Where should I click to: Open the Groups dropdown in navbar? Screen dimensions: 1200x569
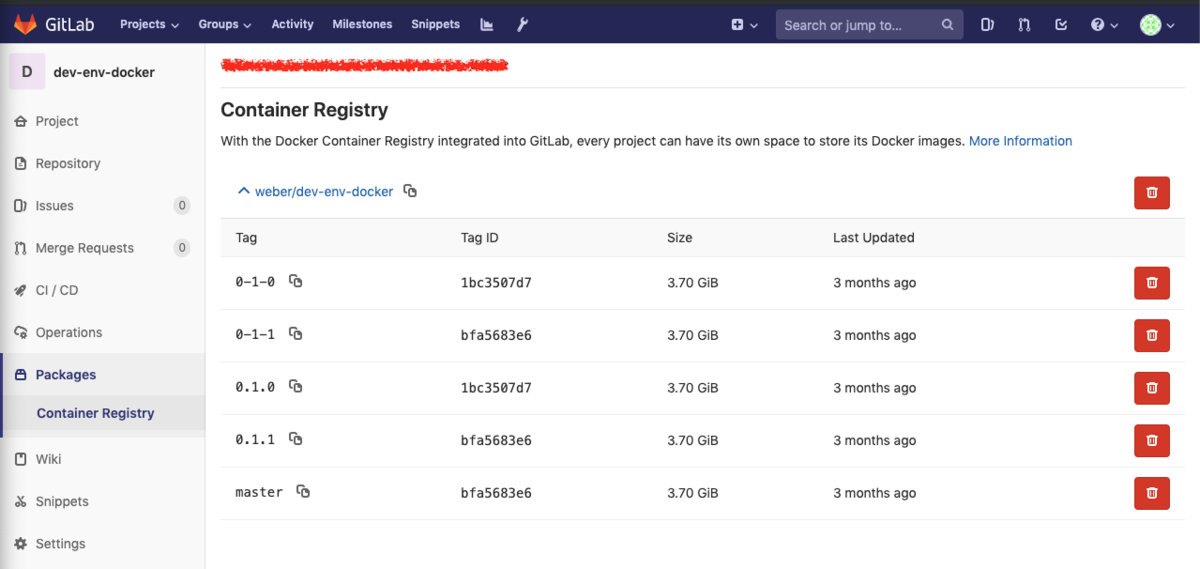(x=224, y=24)
